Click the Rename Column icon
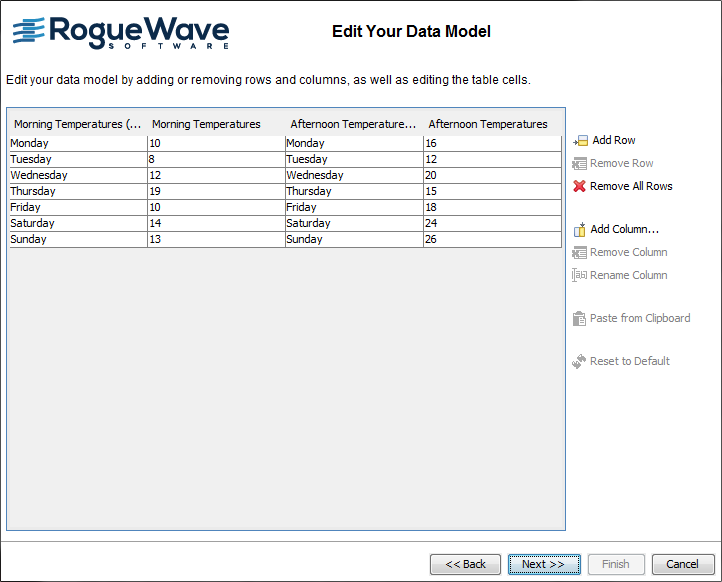 coord(579,276)
